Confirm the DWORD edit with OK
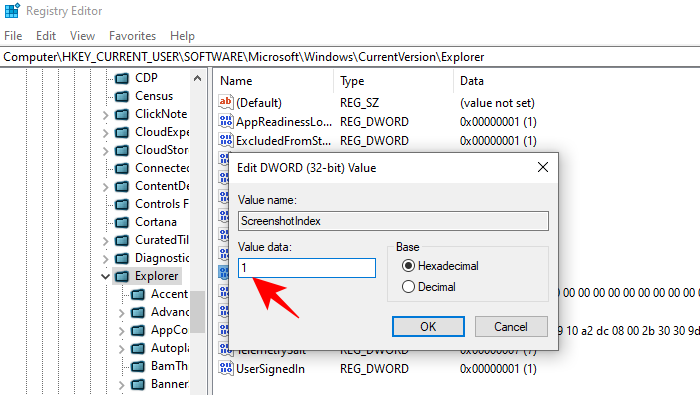 [428, 327]
